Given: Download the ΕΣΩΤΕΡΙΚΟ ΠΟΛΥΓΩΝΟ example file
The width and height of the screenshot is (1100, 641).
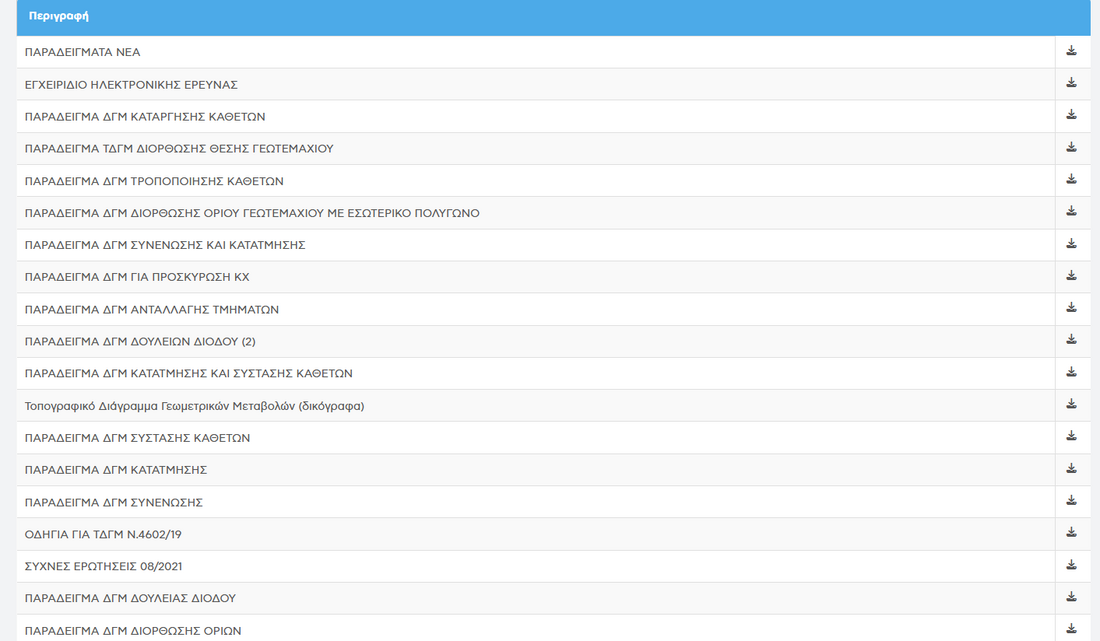Looking at the screenshot, I should click(1071, 211).
